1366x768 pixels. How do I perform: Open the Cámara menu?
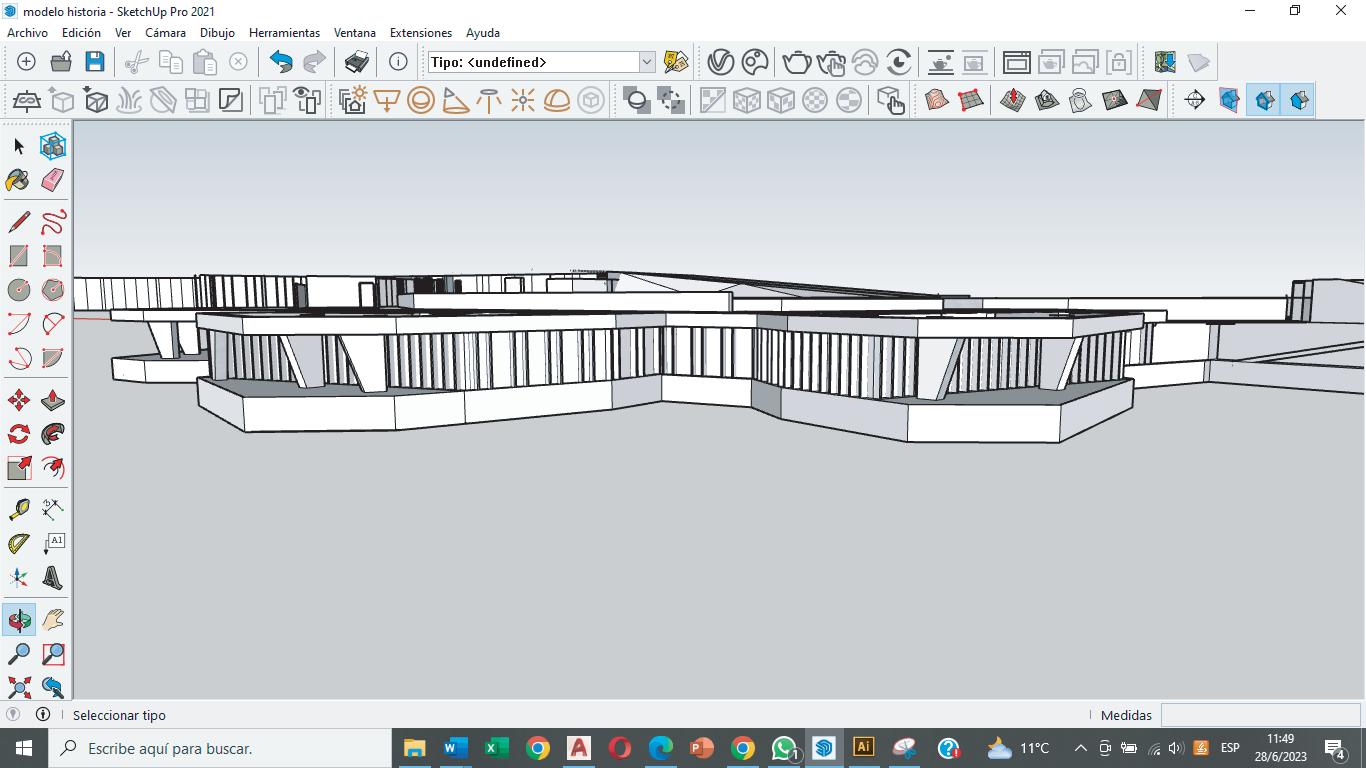[165, 33]
